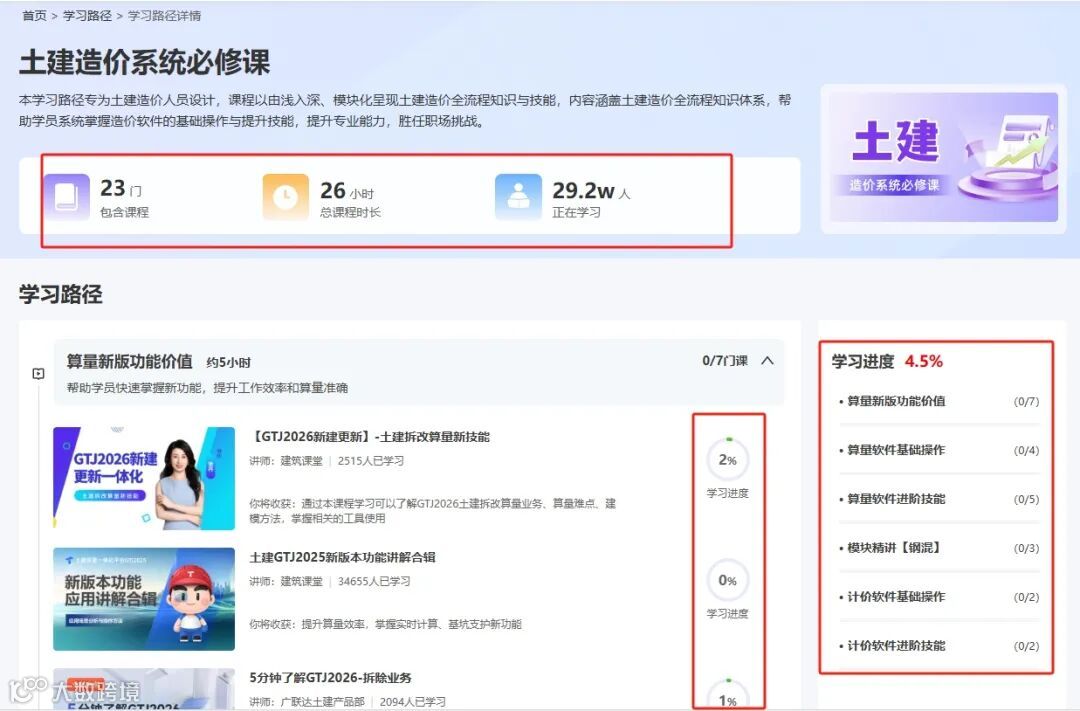Click the (0/5) count for 算量软件进阶技能
Image resolution: width=1080 pixels, height=711 pixels.
pos(1026,499)
